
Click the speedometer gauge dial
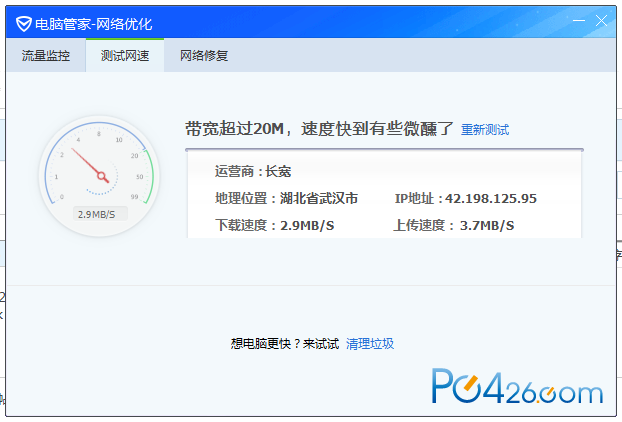(99, 176)
